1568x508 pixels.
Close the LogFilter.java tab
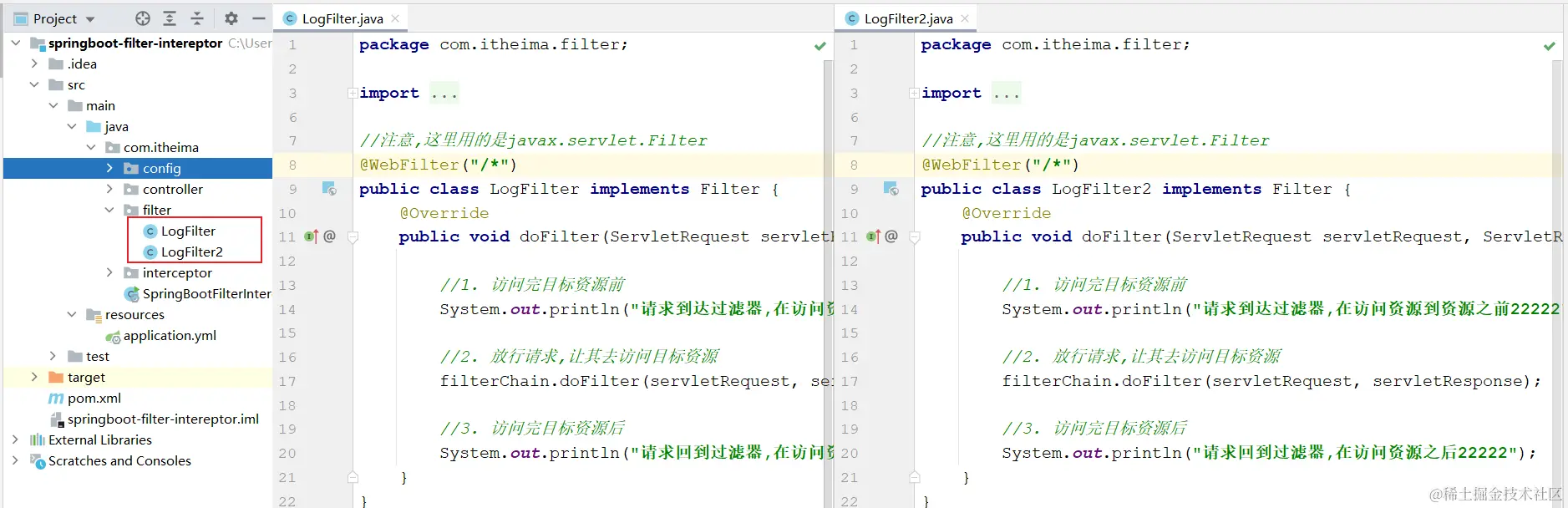[395, 18]
